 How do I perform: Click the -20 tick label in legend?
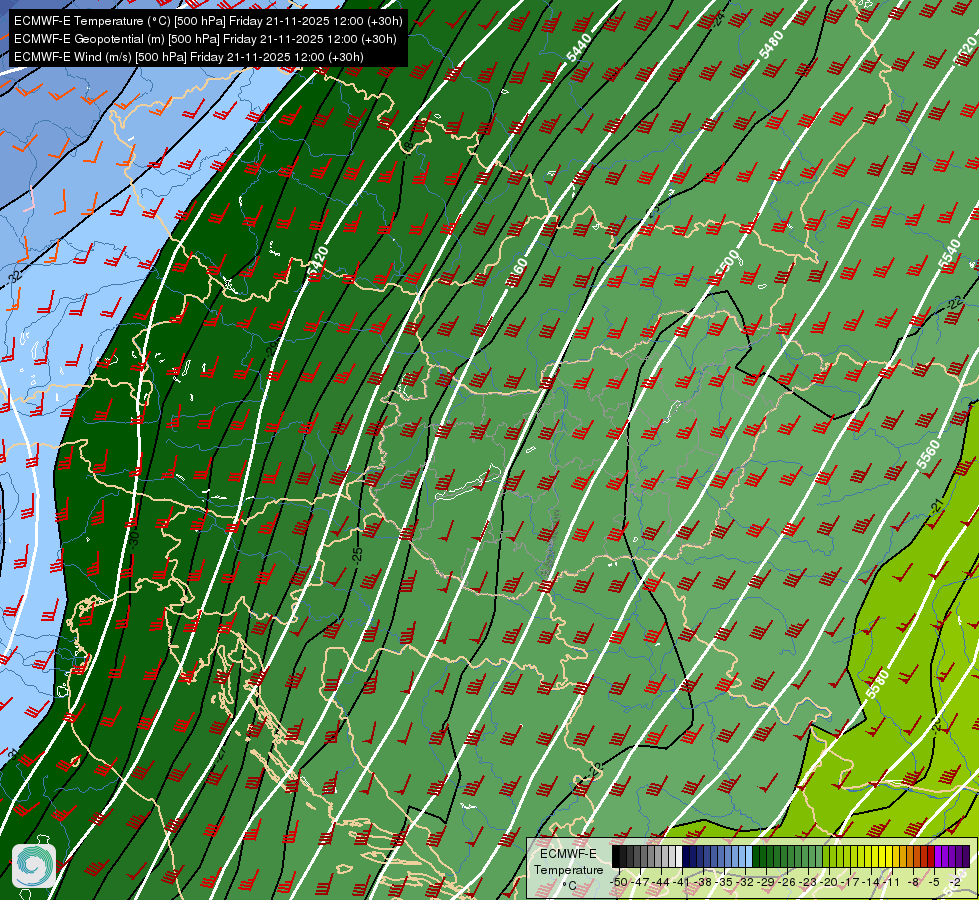pos(829,883)
